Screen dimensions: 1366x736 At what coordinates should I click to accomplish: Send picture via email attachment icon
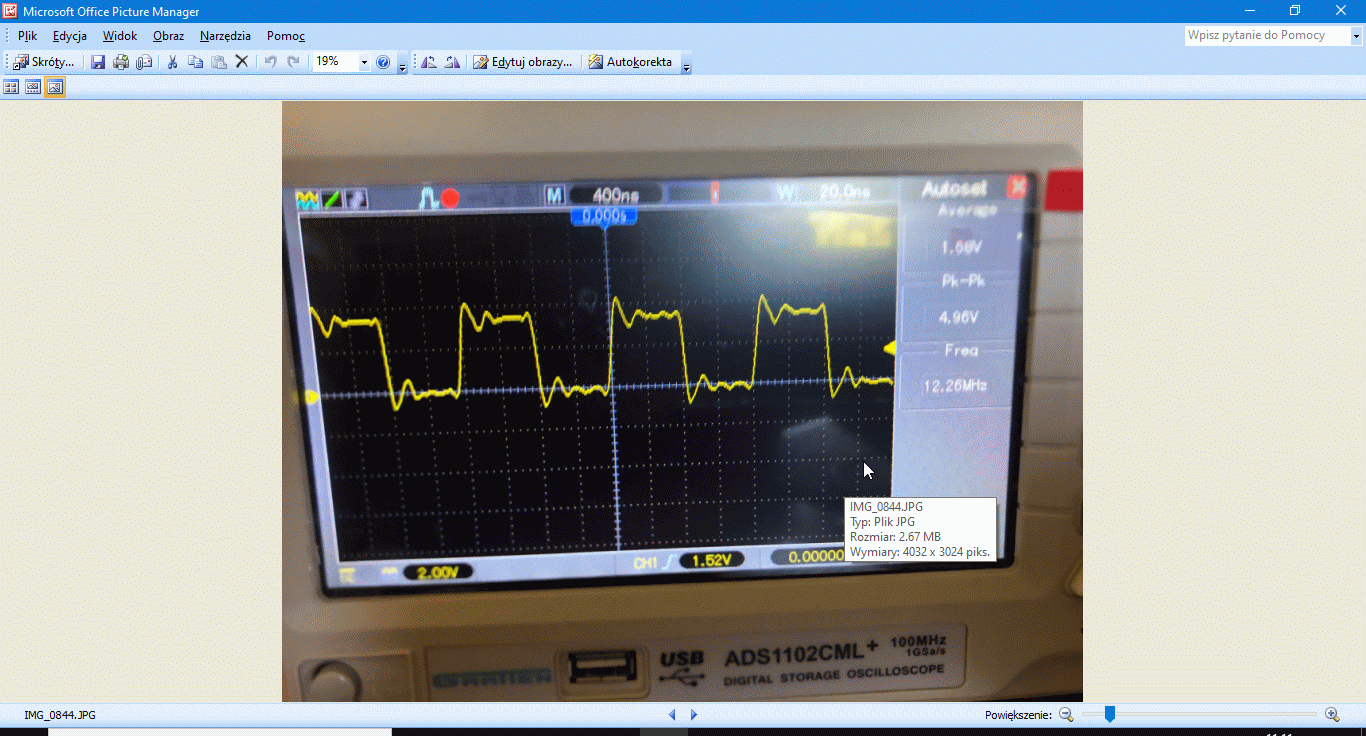[x=144, y=62]
